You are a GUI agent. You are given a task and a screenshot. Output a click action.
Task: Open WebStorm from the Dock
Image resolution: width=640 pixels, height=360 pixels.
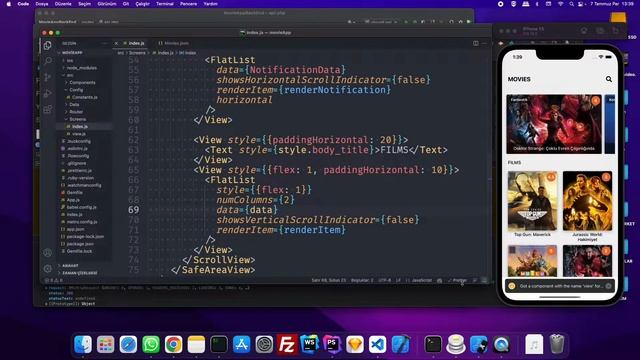[x=309, y=344]
